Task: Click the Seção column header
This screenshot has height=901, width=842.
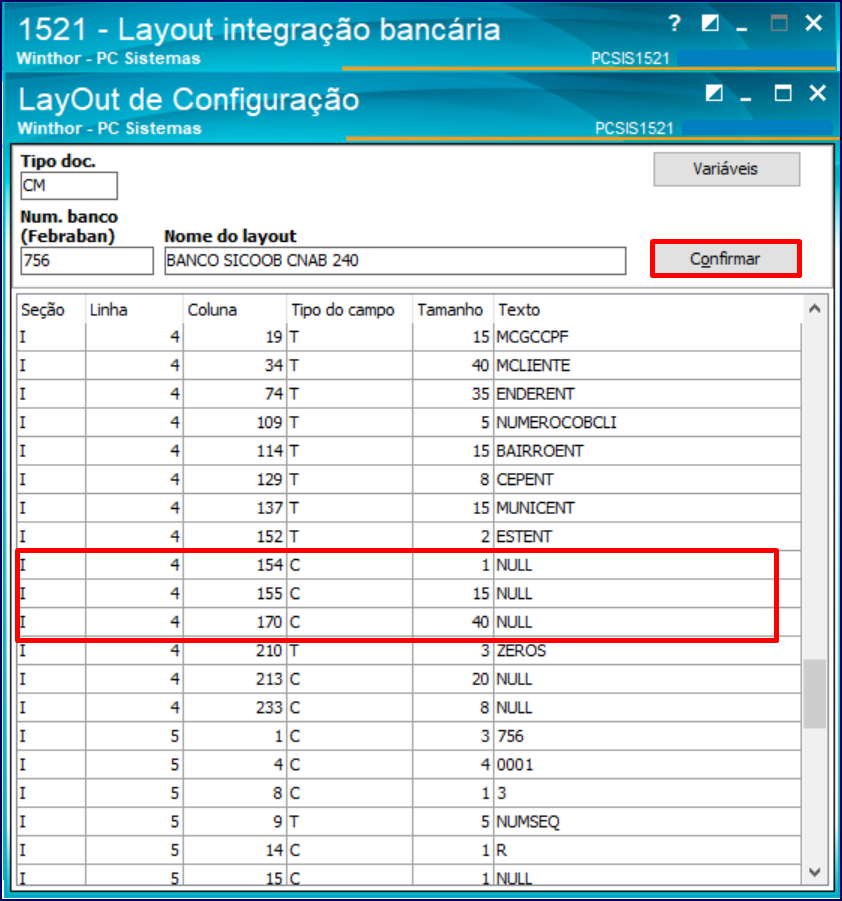Action: pos(51,310)
